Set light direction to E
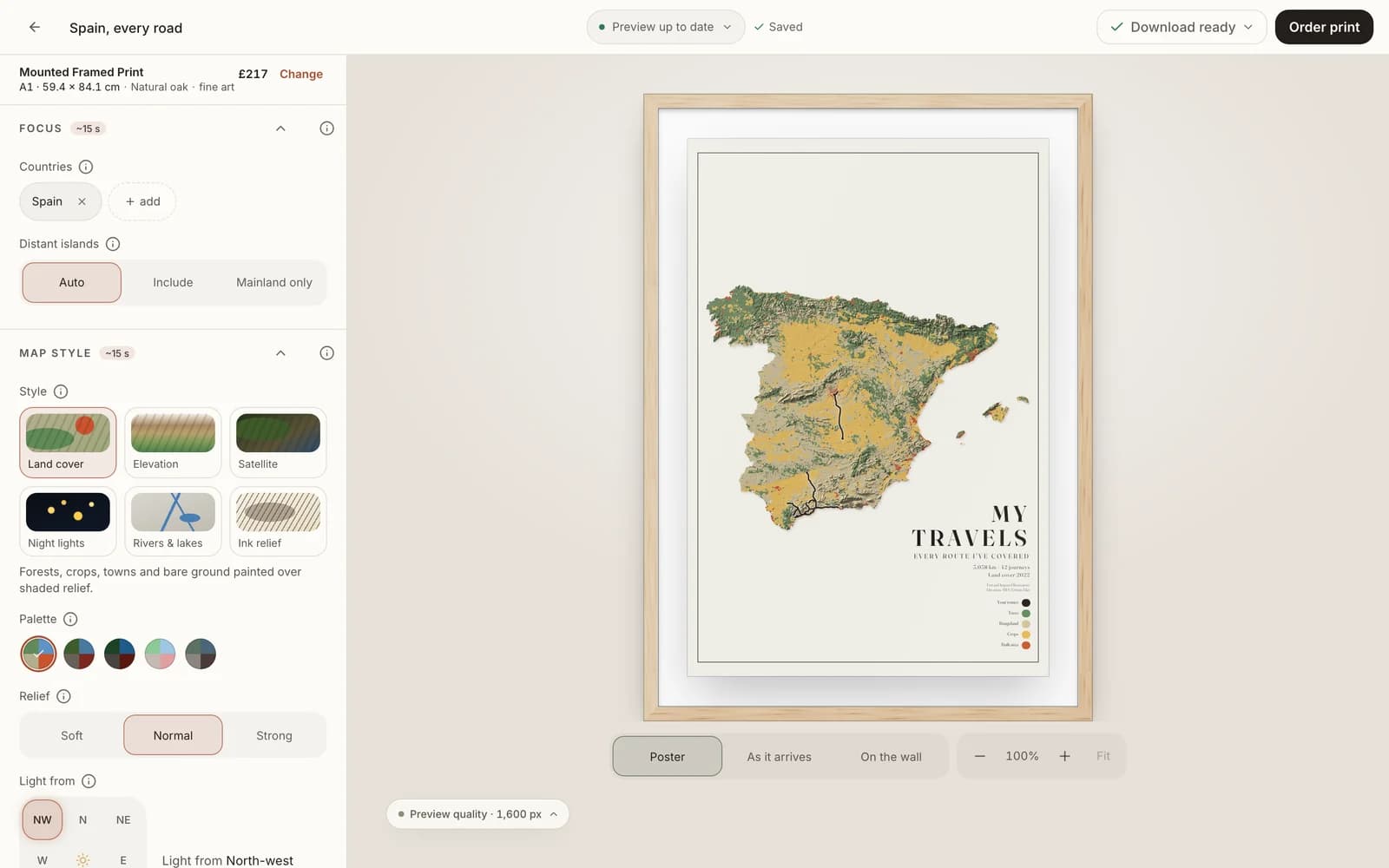1389x868 pixels. coord(123,860)
